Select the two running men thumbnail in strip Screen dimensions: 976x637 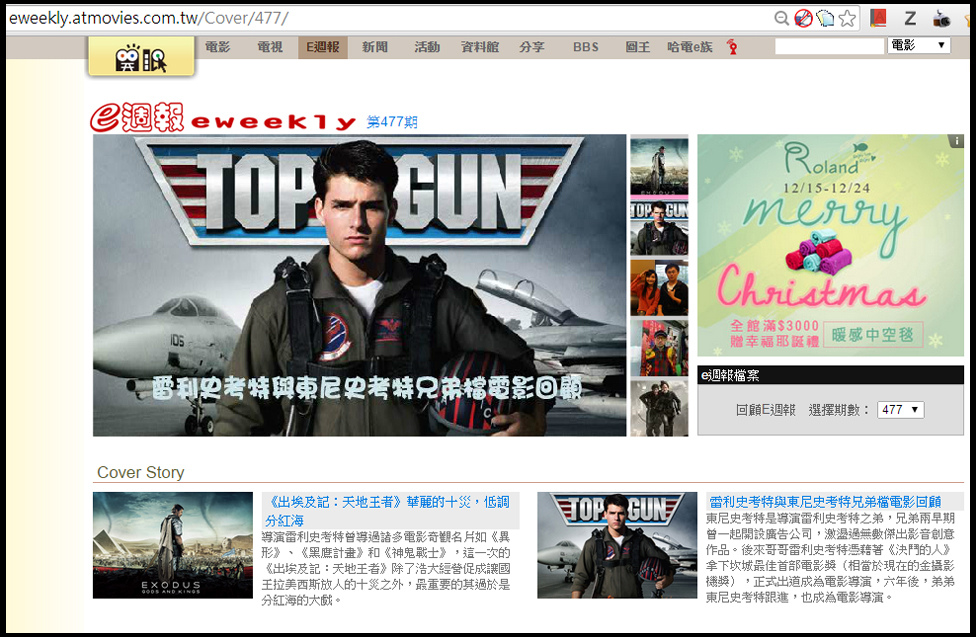coord(659,408)
